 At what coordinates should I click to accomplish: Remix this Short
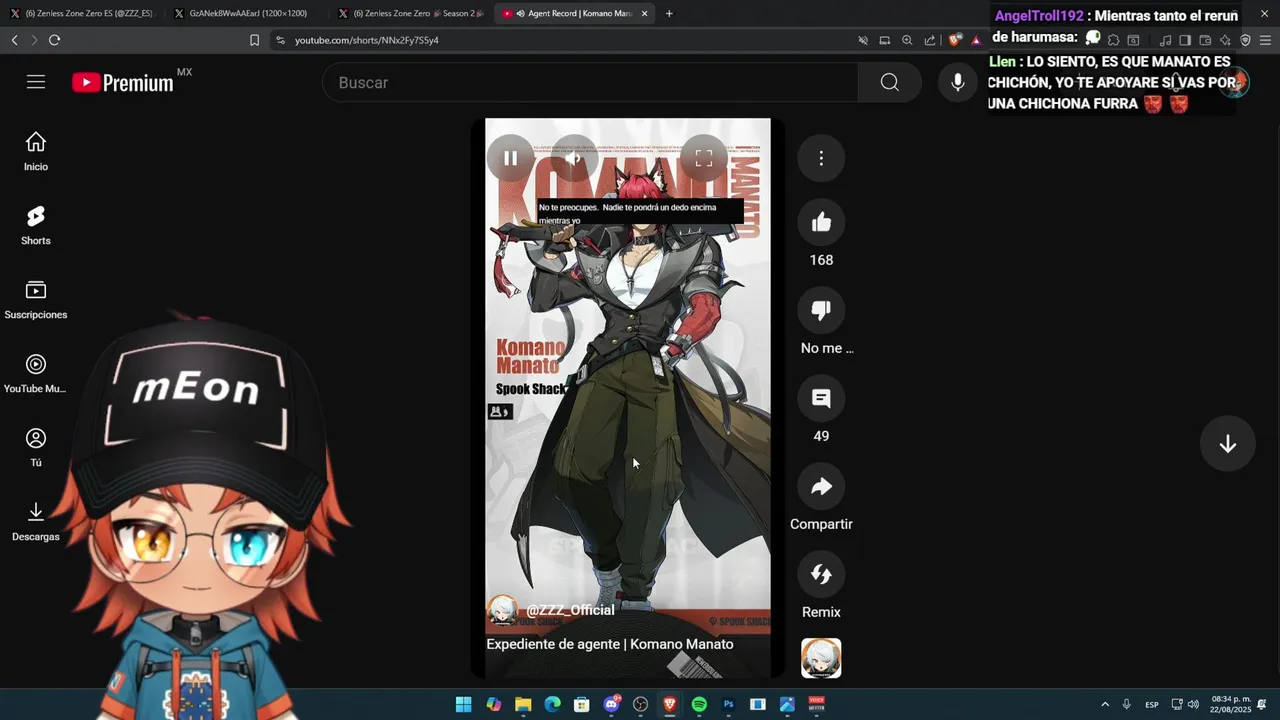821,575
